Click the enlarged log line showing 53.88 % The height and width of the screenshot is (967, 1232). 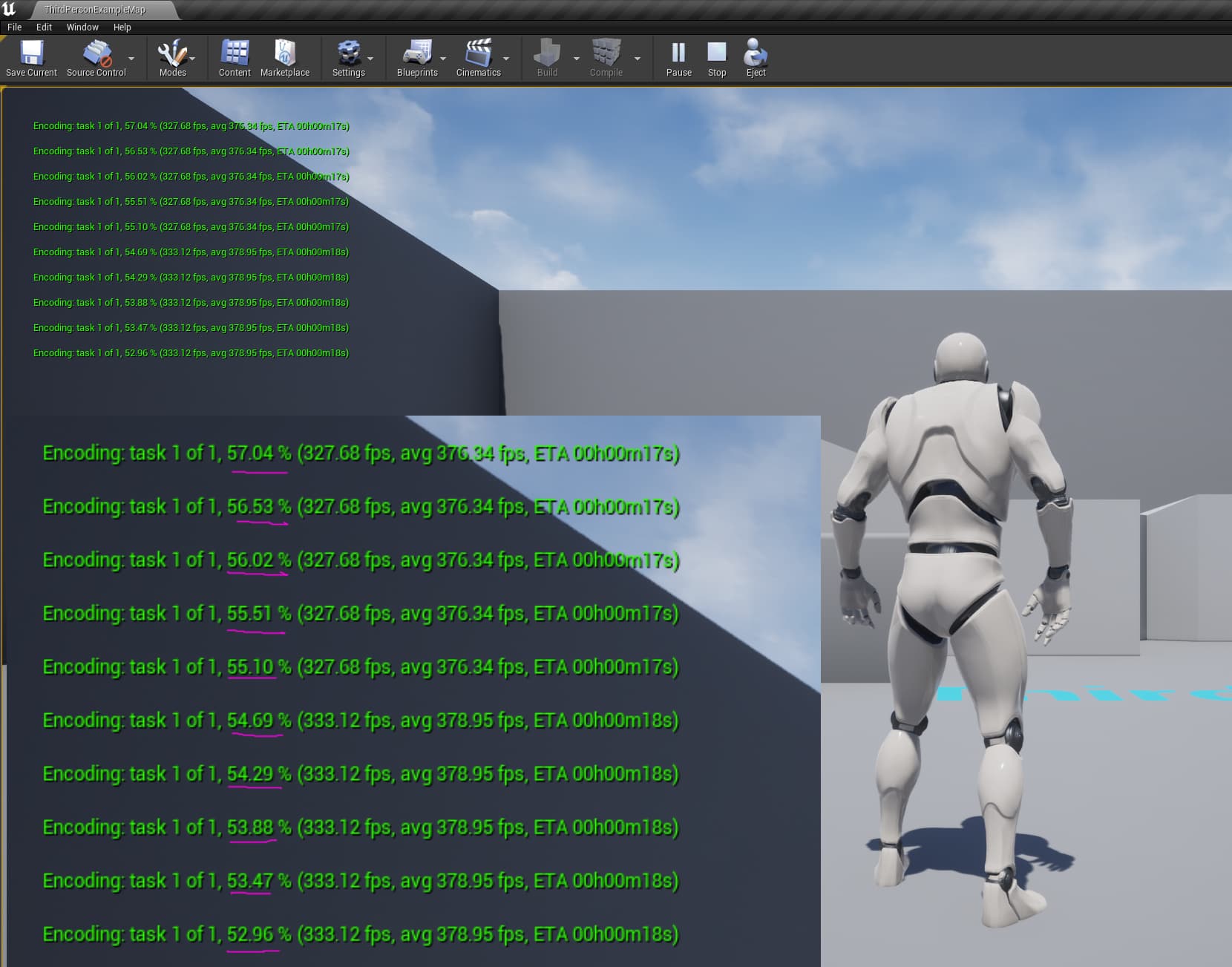(x=361, y=827)
